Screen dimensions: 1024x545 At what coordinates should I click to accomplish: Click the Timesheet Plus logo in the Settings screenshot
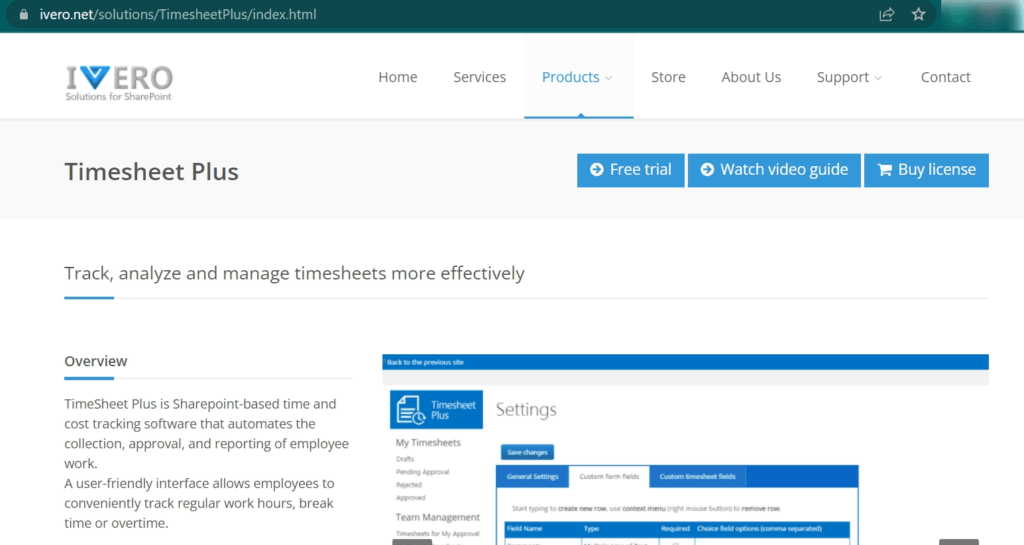click(x=436, y=410)
